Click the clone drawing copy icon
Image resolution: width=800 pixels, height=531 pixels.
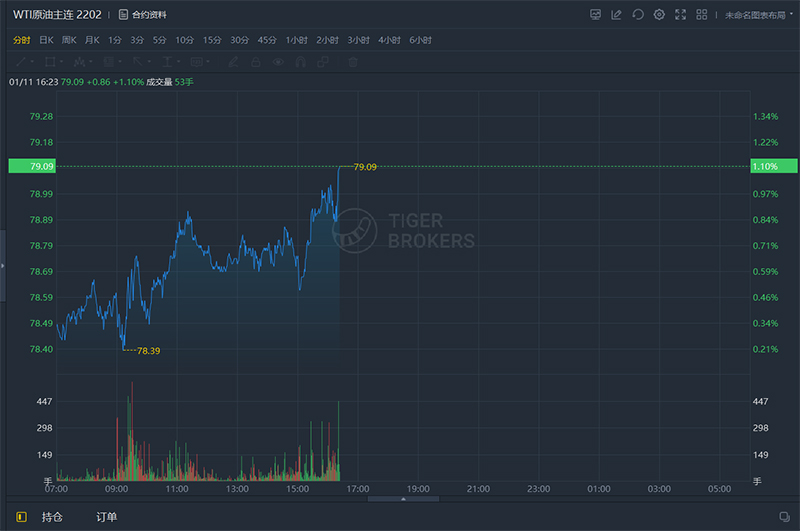pyautogui.click(x=323, y=62)
